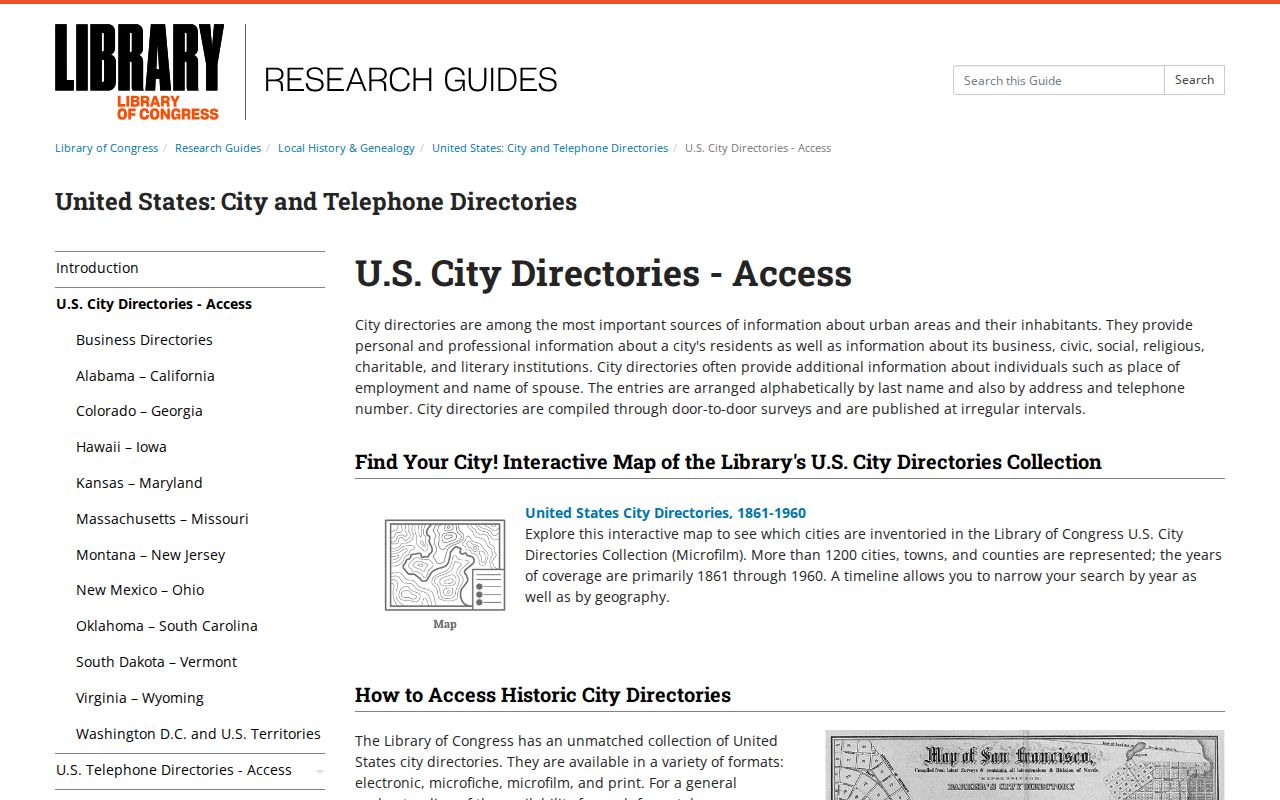Open Library of Congress breadcrumb link
This screenshot has height=800, width=1280.
tap(106, 148)
